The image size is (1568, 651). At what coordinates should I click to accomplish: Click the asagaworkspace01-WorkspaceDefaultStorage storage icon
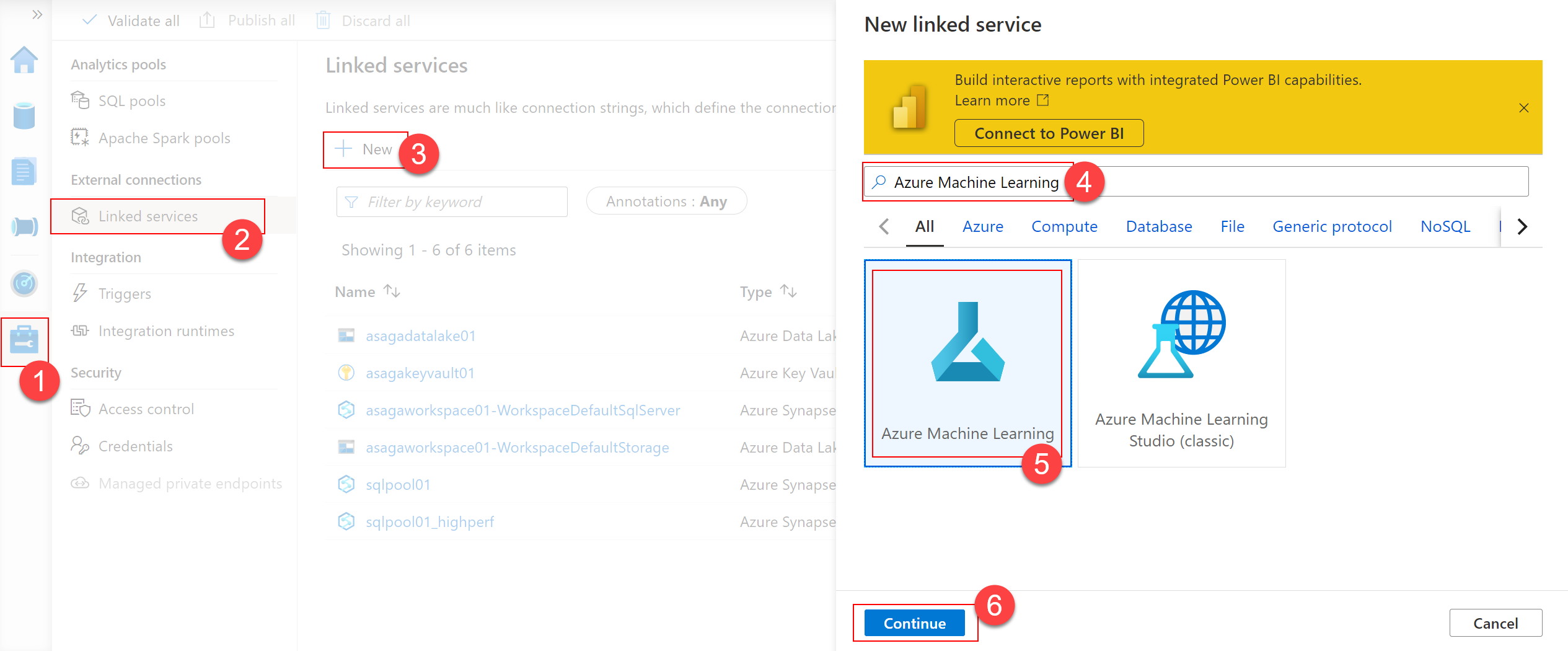click(346, 446)
